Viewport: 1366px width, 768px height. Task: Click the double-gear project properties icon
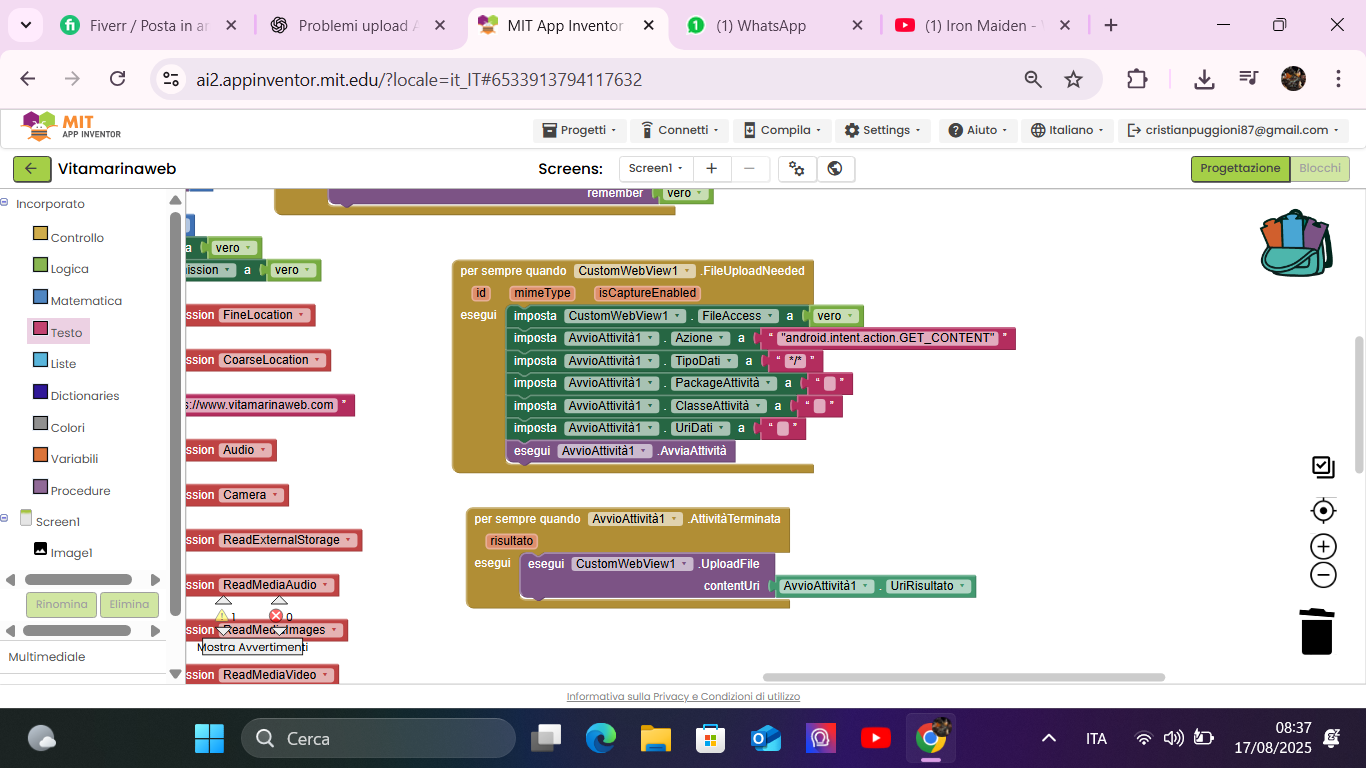[x=797, y=169]
